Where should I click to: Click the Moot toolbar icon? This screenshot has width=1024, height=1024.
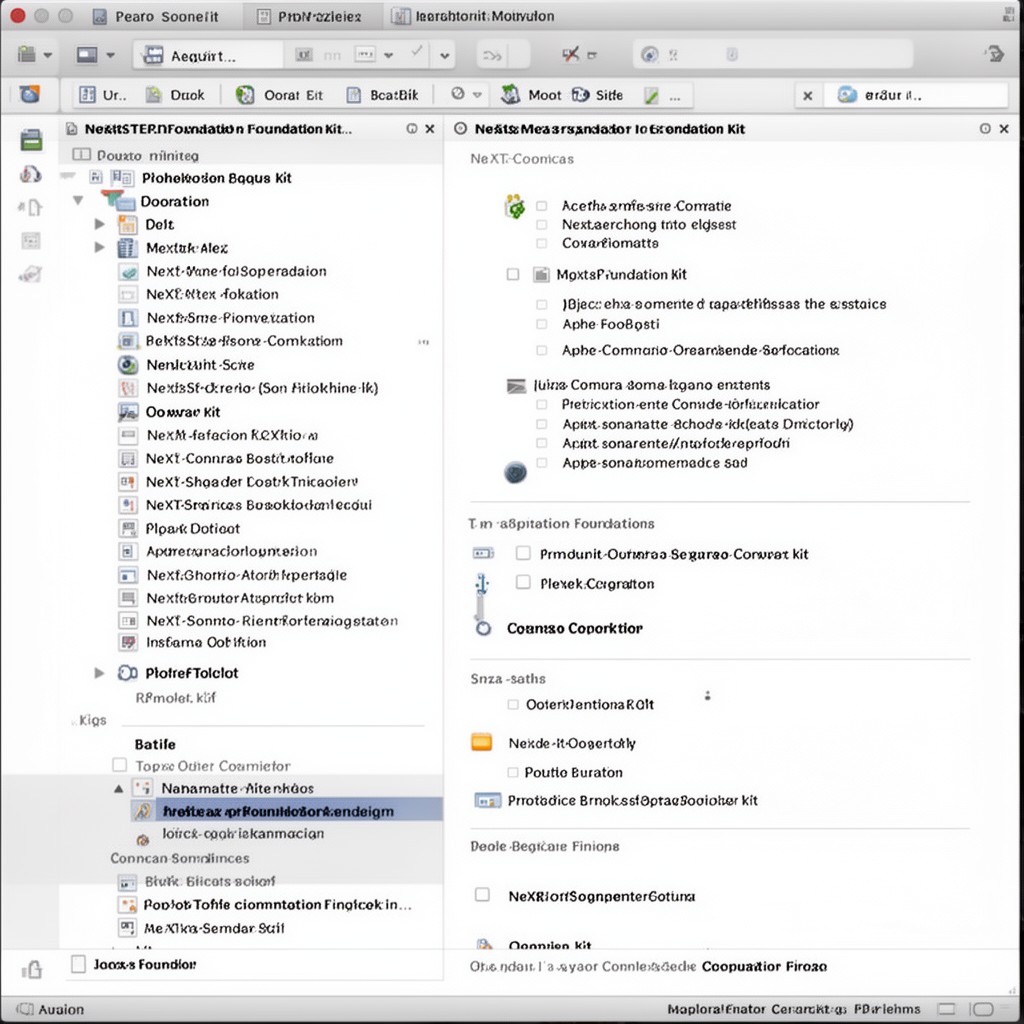pos(510,95)
